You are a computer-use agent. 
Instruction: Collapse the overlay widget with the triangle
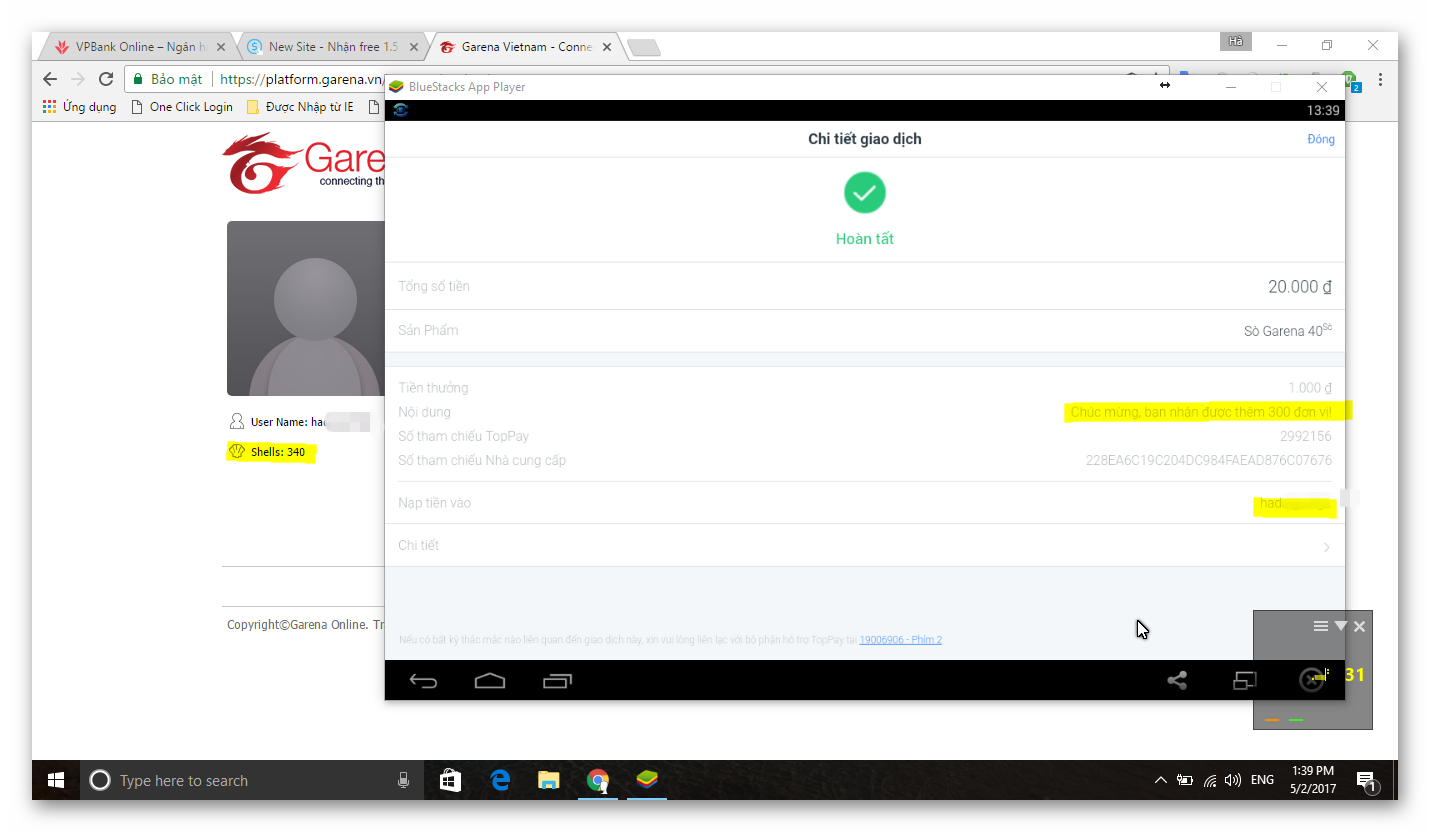pos(1341,626)
